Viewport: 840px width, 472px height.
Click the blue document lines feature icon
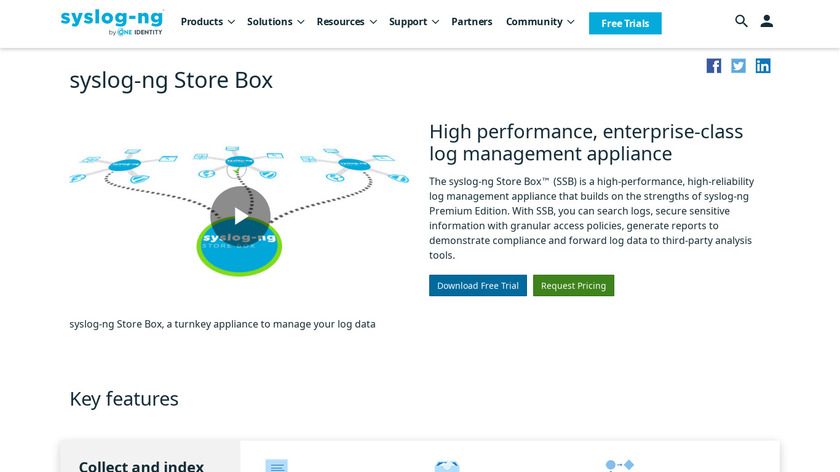click(x=277, y=465)
